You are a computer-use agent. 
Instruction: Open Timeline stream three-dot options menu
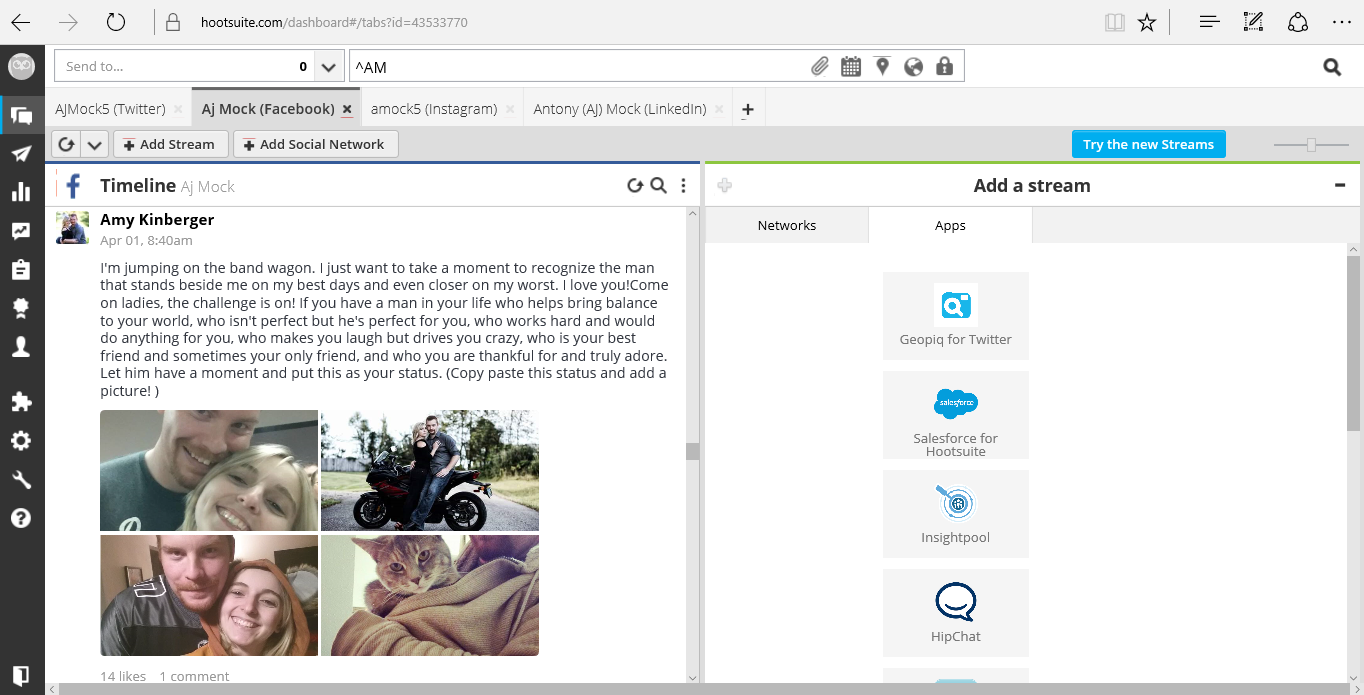click(x=683, y=185)
